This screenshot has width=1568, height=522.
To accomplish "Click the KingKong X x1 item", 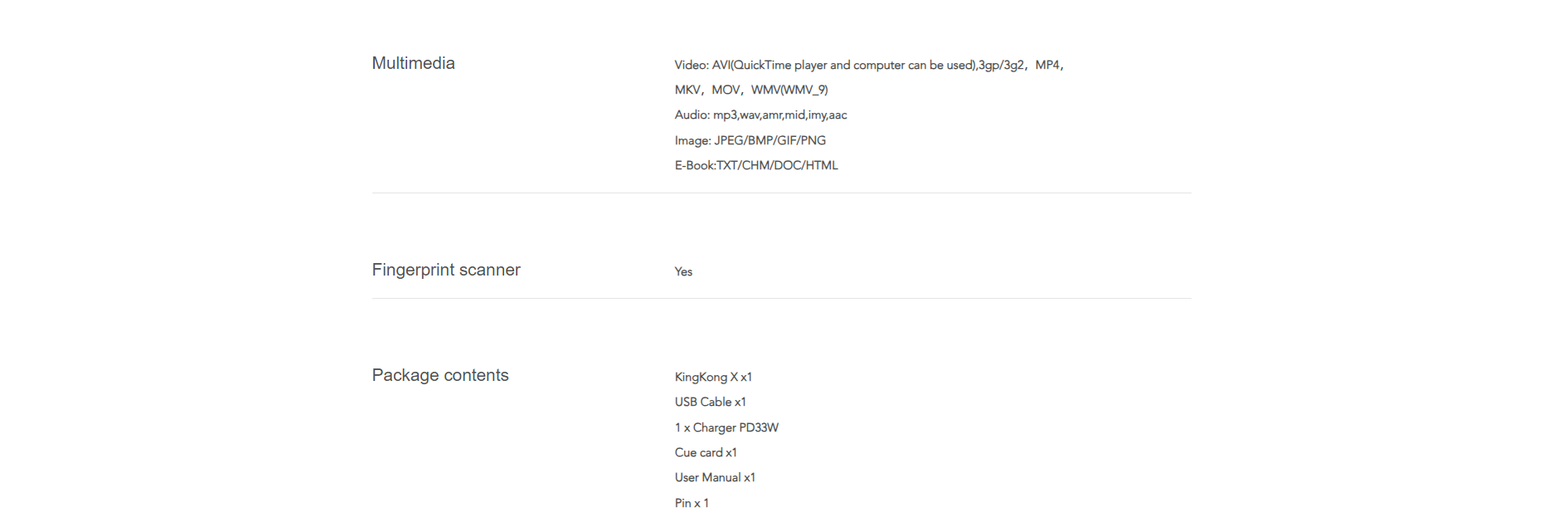I will tap(713, 377).
